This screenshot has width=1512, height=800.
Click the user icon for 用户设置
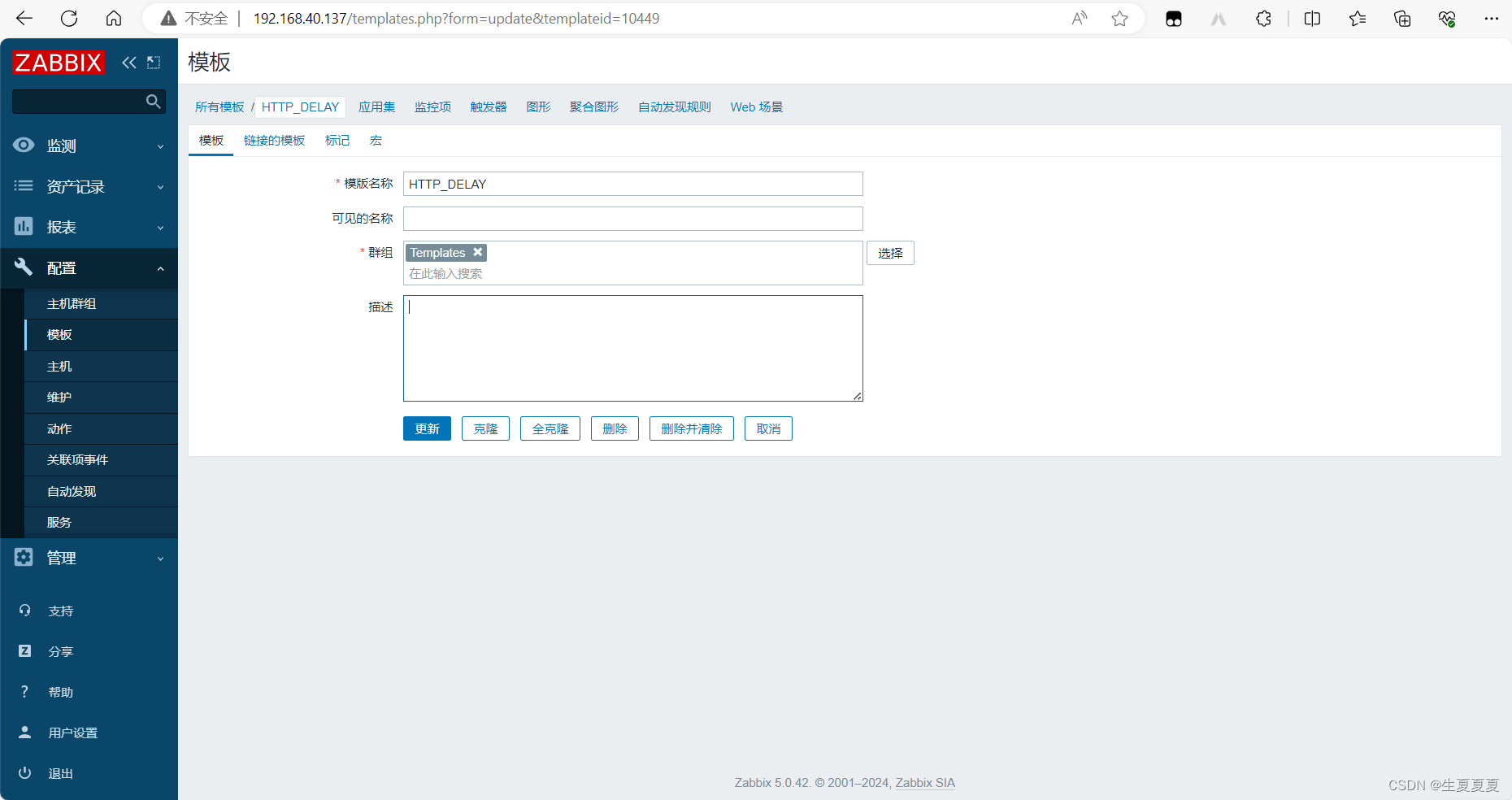(25, 732)
